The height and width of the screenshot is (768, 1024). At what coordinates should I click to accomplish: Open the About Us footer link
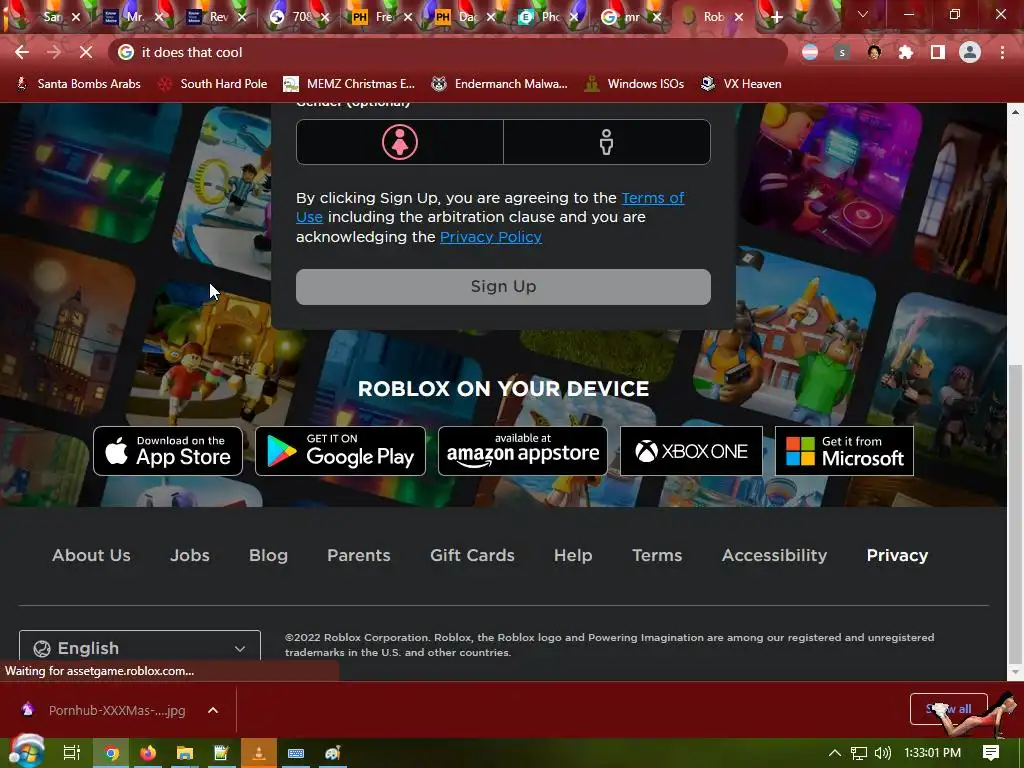91,555
